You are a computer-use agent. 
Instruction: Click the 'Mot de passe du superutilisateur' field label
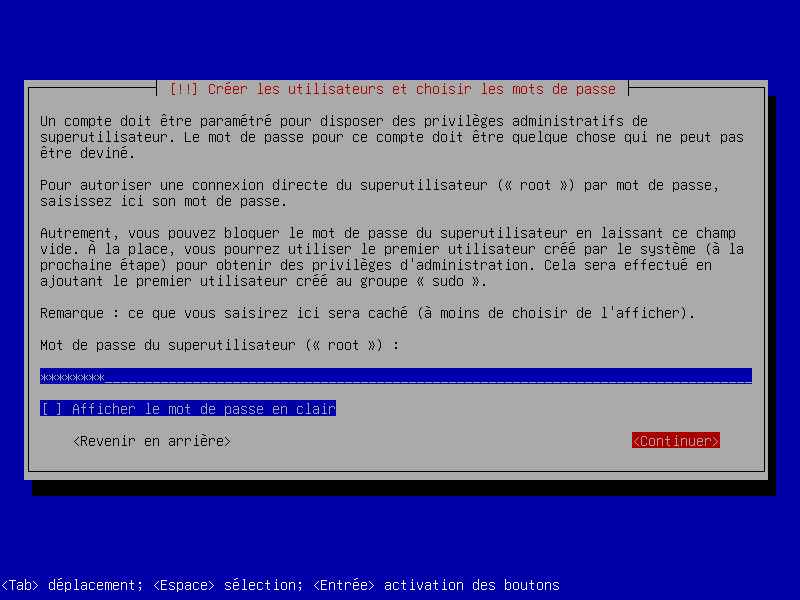[219, 345]
